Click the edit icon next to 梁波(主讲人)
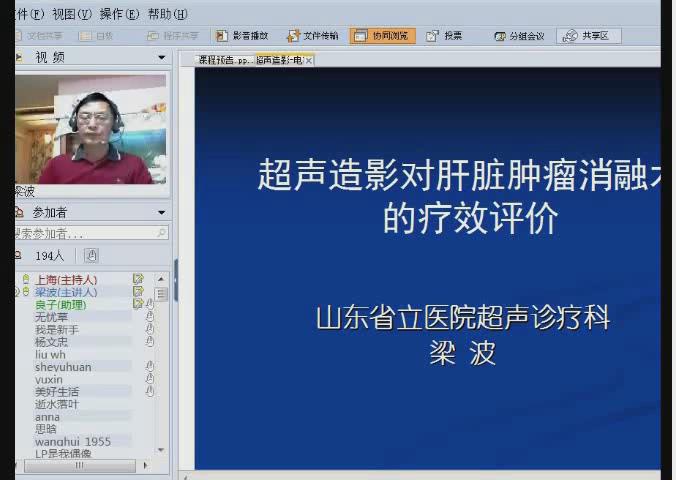 coord(138,291)
